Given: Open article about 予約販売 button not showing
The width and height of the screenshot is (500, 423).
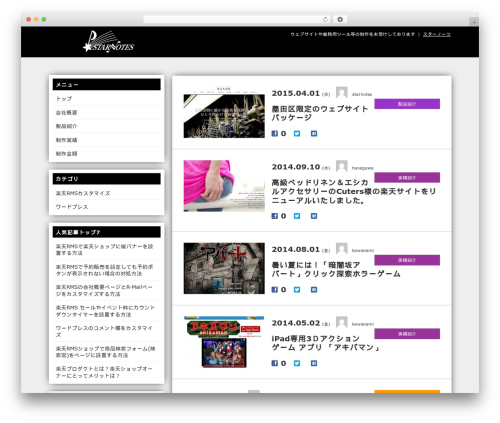Looking at the screenshot, I should (x=104, y=270).
